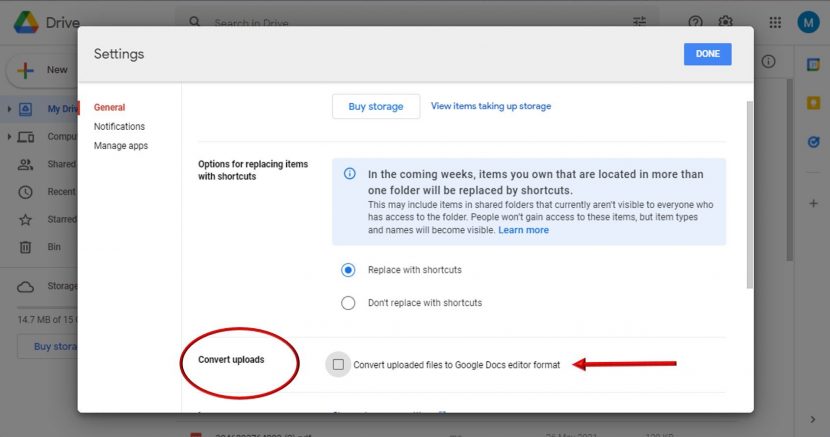Click the Settings dialog scrollbar

(750, 195)
